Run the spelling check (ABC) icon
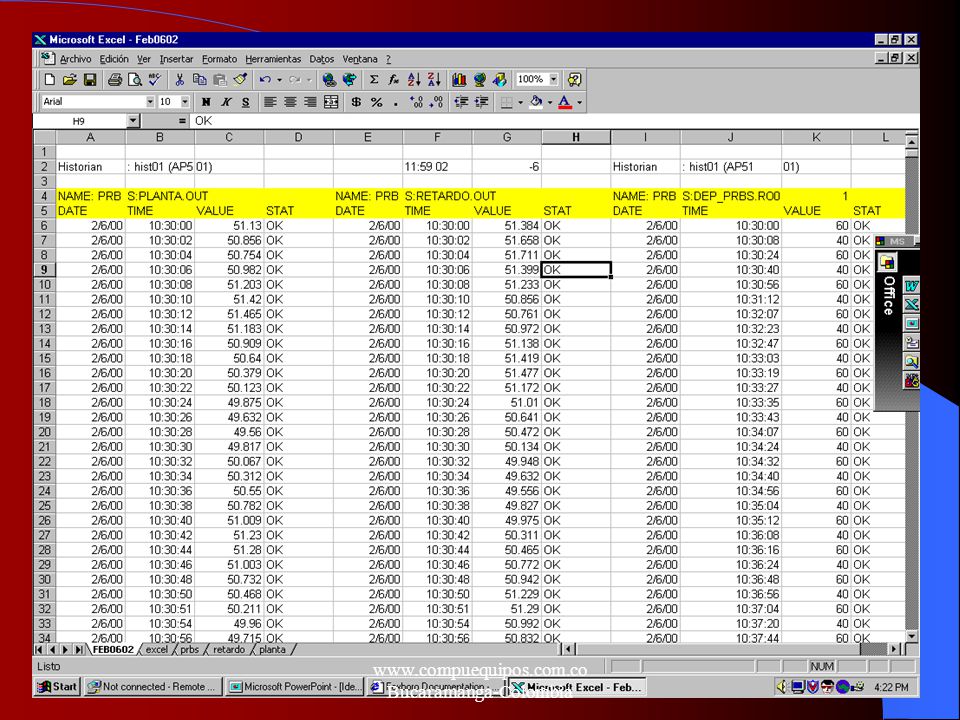 click(155, 80)
